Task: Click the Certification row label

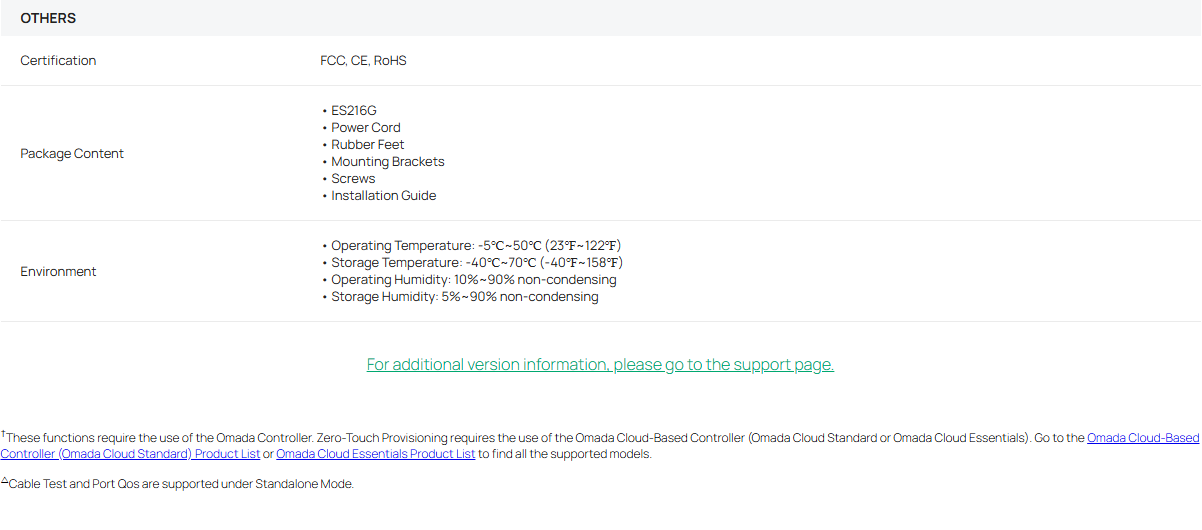Action: point(58,61)
